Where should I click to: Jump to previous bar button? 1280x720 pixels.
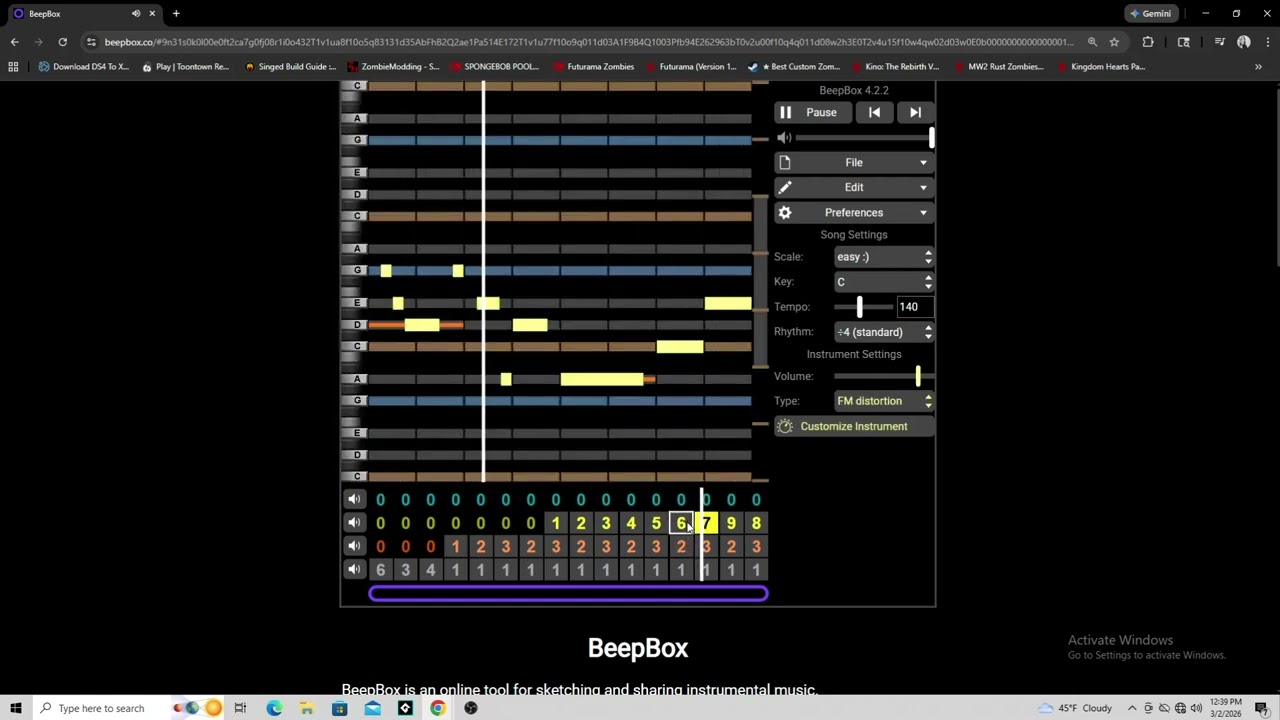[x=875, y=112]
